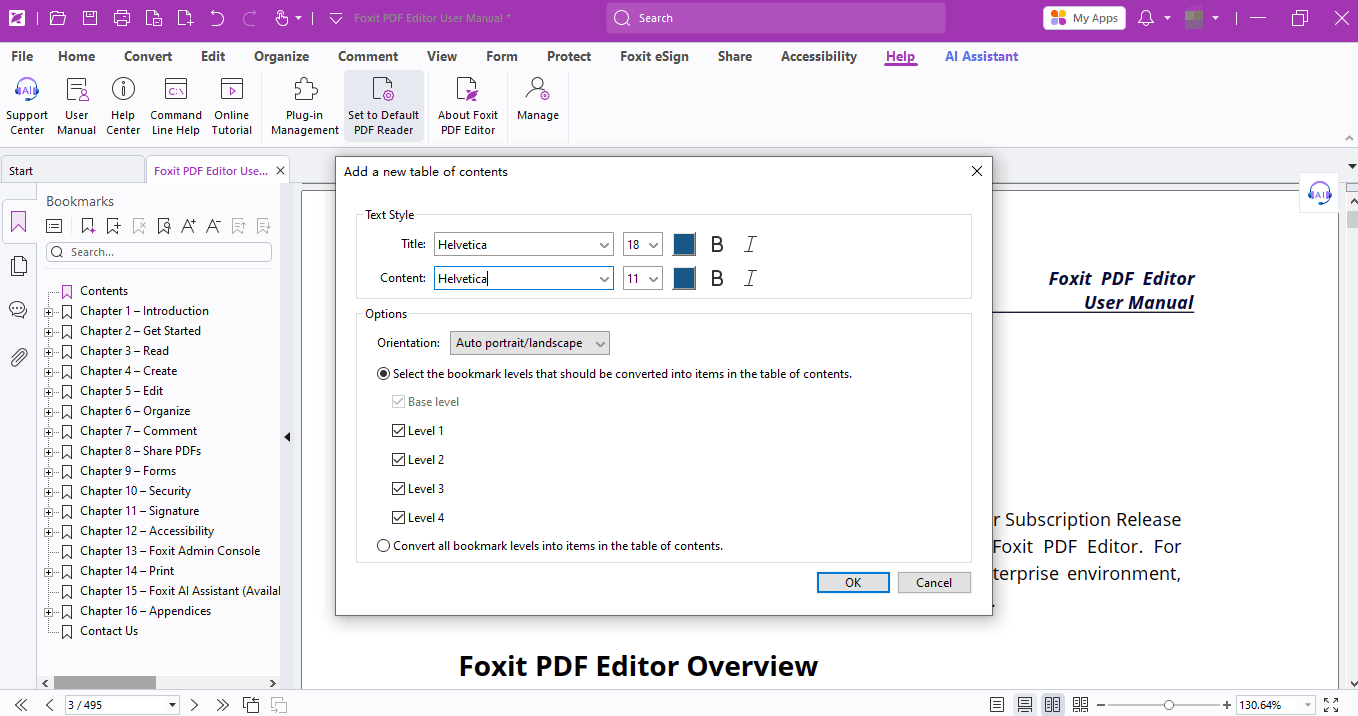Go to the next page arrow

point(195,705)
